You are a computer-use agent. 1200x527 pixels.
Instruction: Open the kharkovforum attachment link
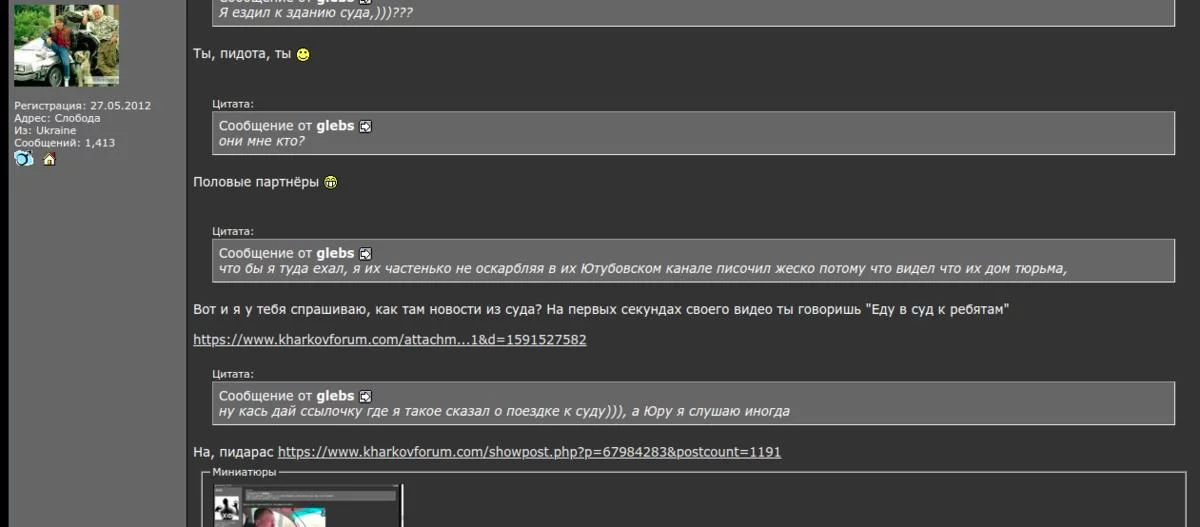390,339
